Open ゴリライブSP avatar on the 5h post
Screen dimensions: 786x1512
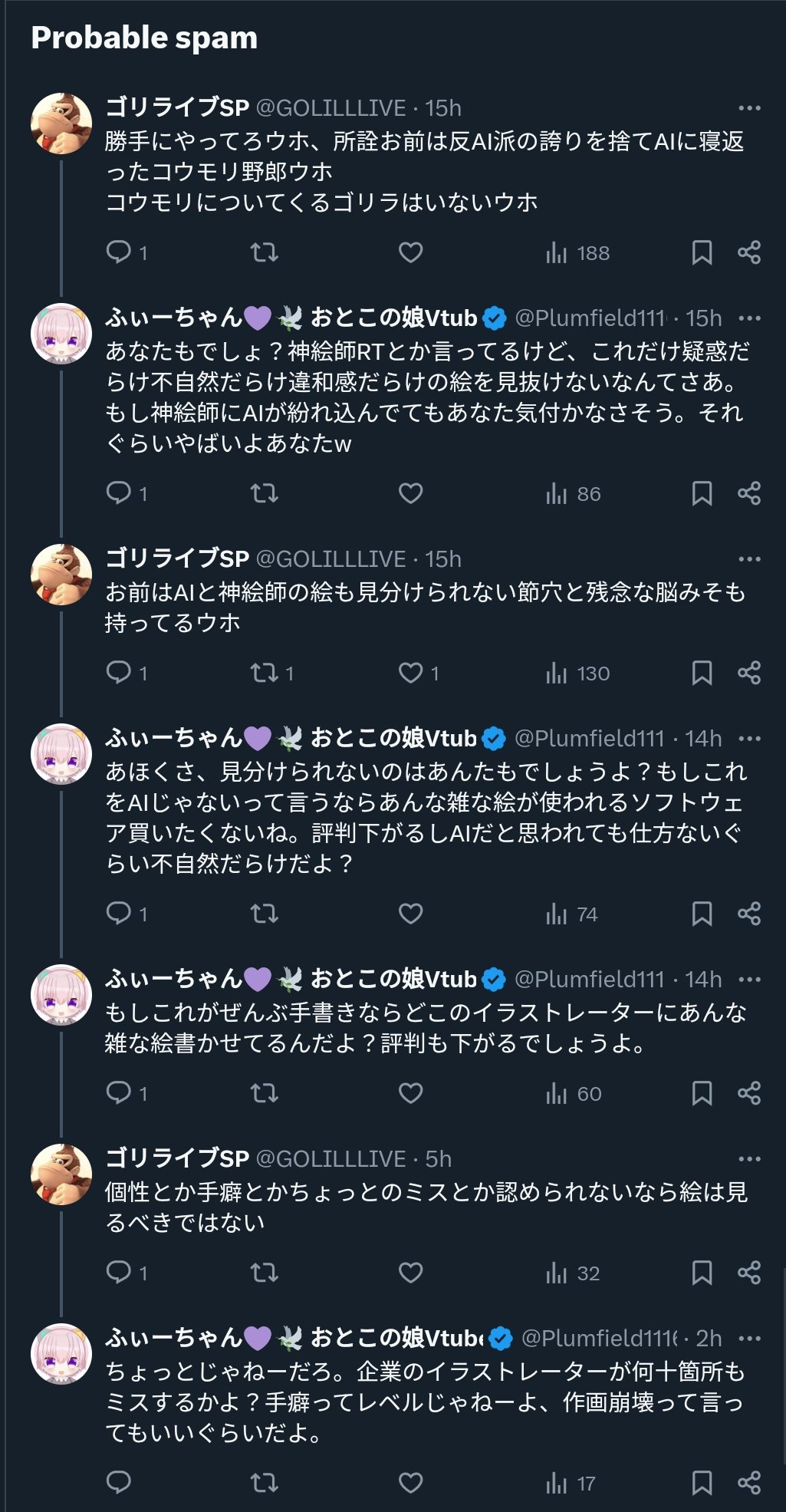[61, 1174]
